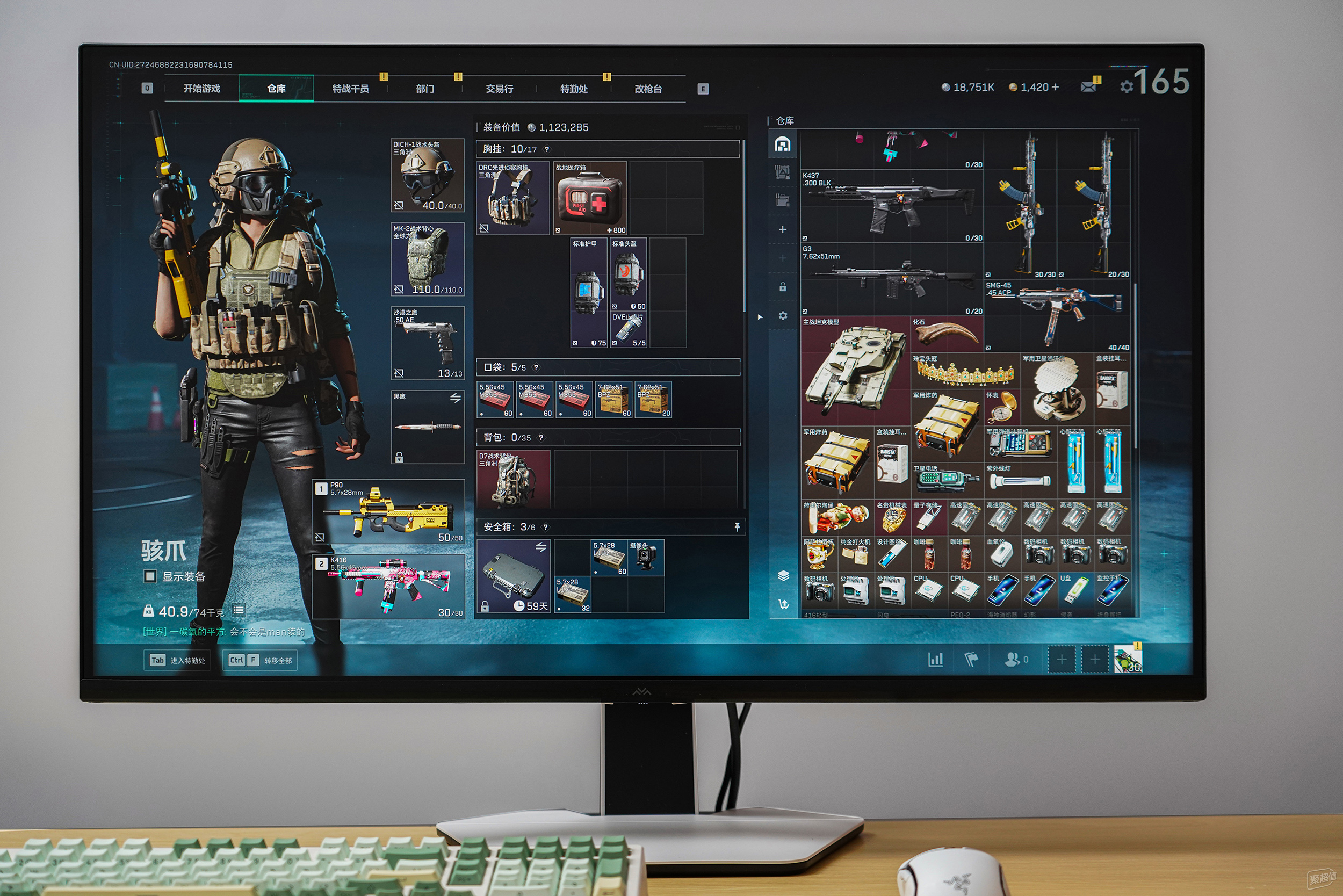Switch to the 改枪台 tab
The width and height of the screenshot is (1343, 896).
pyautogui.click(x=648, y=89)
